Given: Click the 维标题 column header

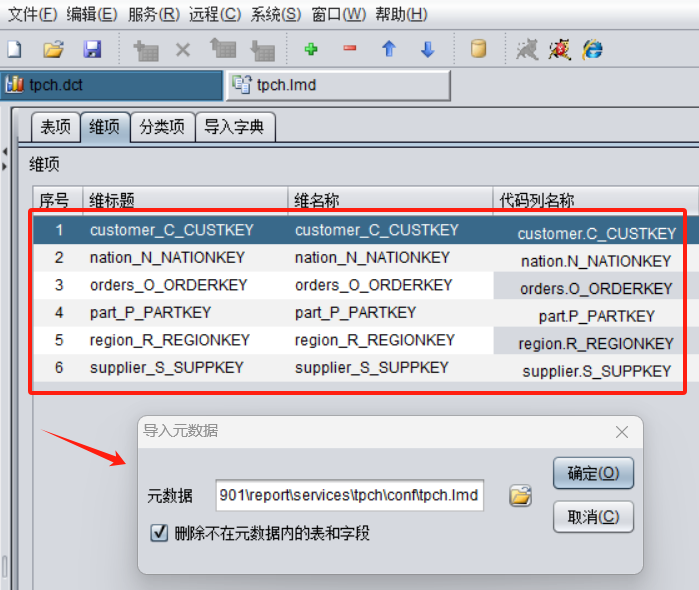Looking at the screenshot, I should tap(185, 200).
